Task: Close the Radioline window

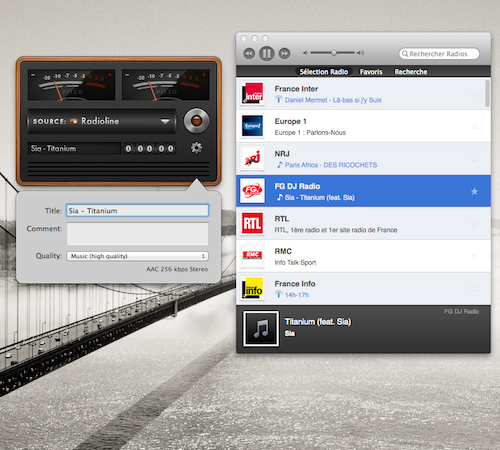Action: 244,38
